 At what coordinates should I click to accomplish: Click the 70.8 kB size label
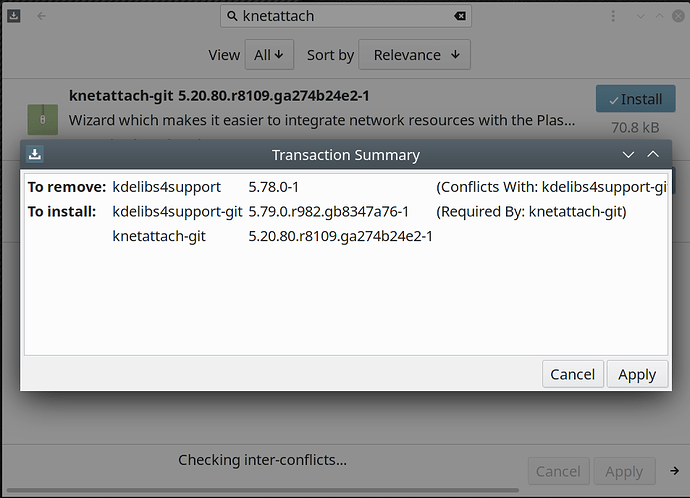[635, 128]
